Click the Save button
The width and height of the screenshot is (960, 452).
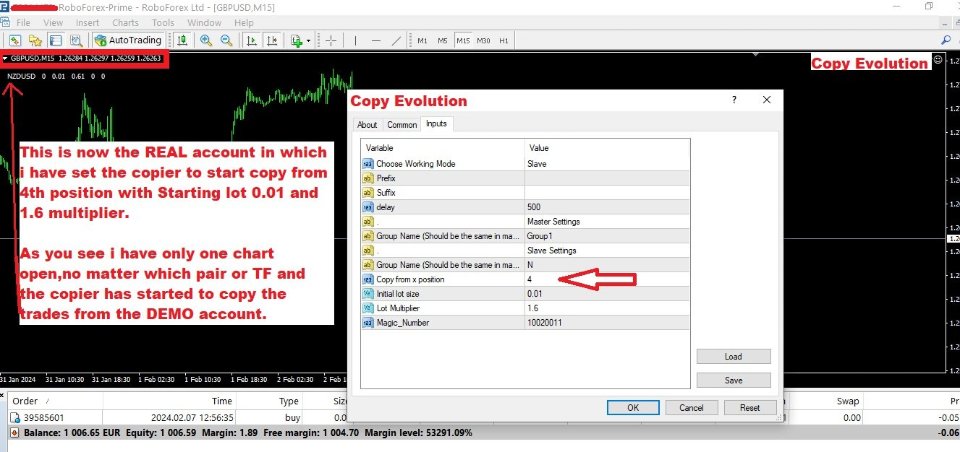pos(733,380)
